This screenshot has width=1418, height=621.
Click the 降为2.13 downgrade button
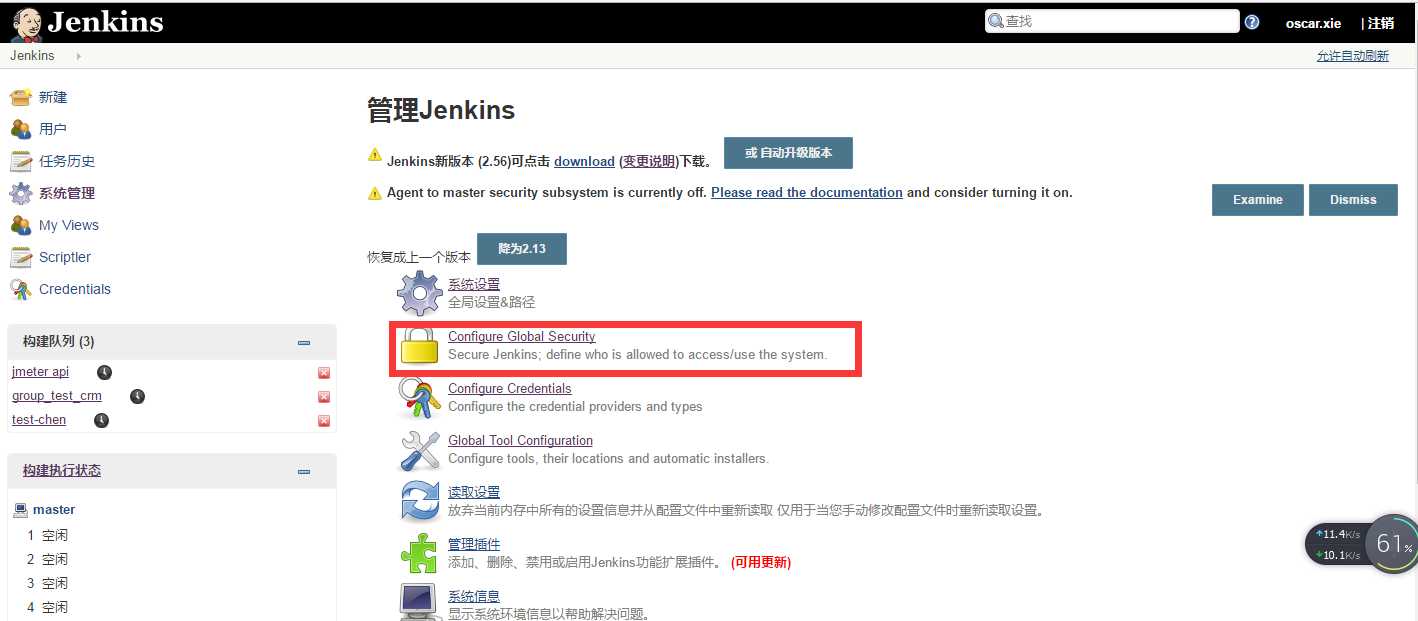click(x=522, y=249)
